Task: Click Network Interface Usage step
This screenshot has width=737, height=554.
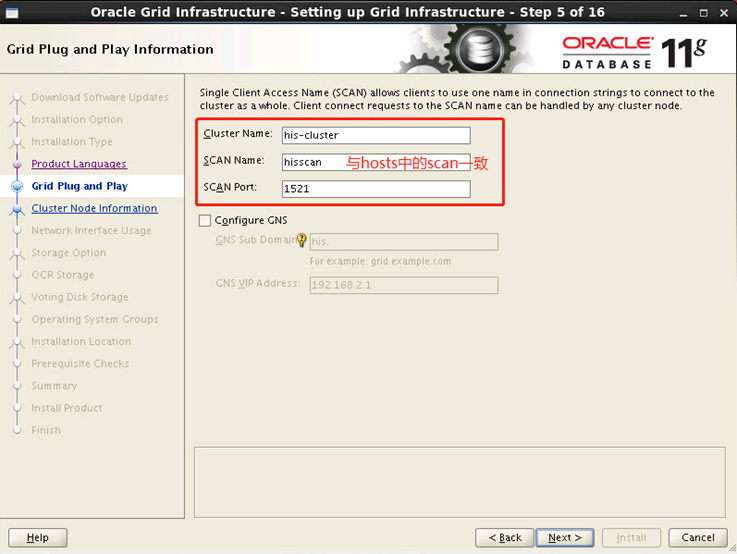Action: [x=92, y=231]
